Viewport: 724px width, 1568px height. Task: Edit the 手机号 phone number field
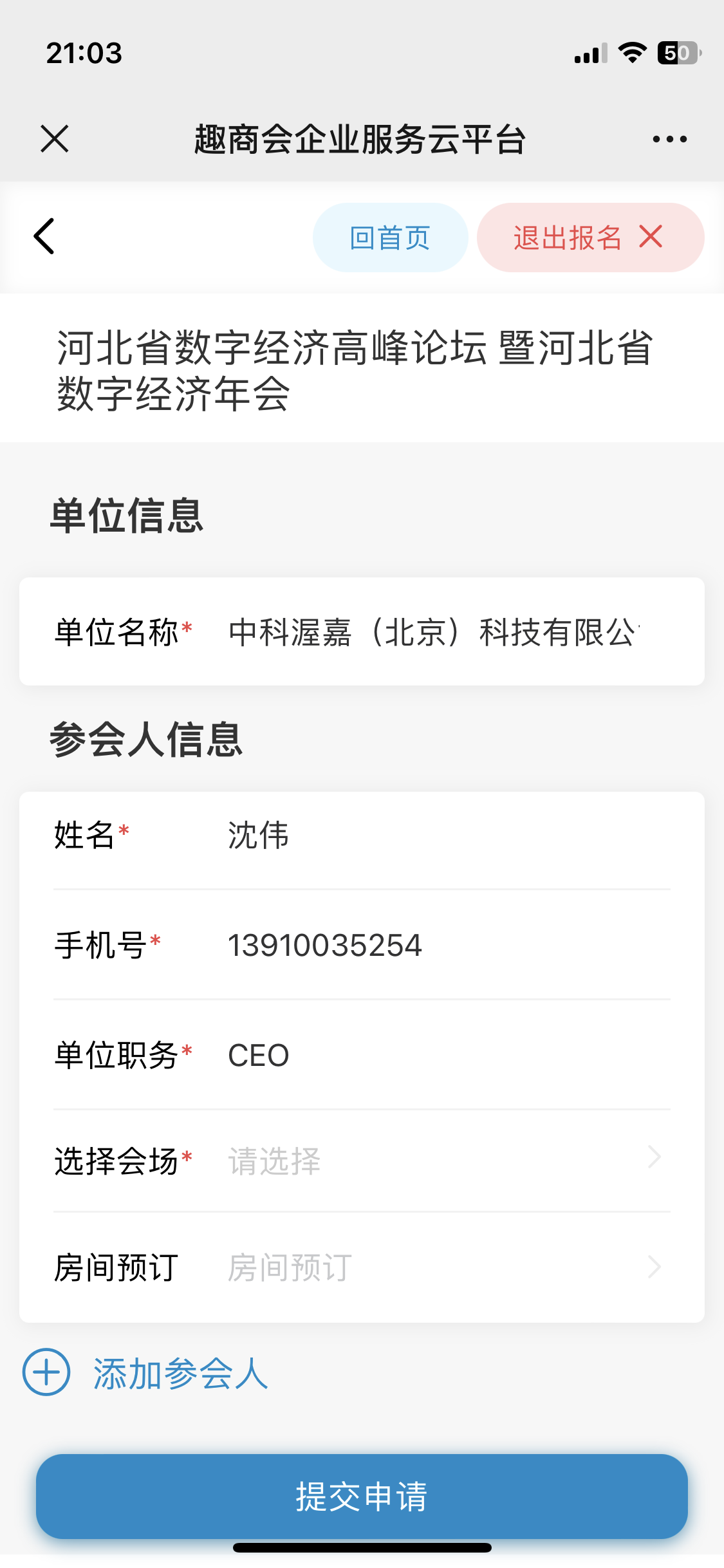(x=438, y=946)
